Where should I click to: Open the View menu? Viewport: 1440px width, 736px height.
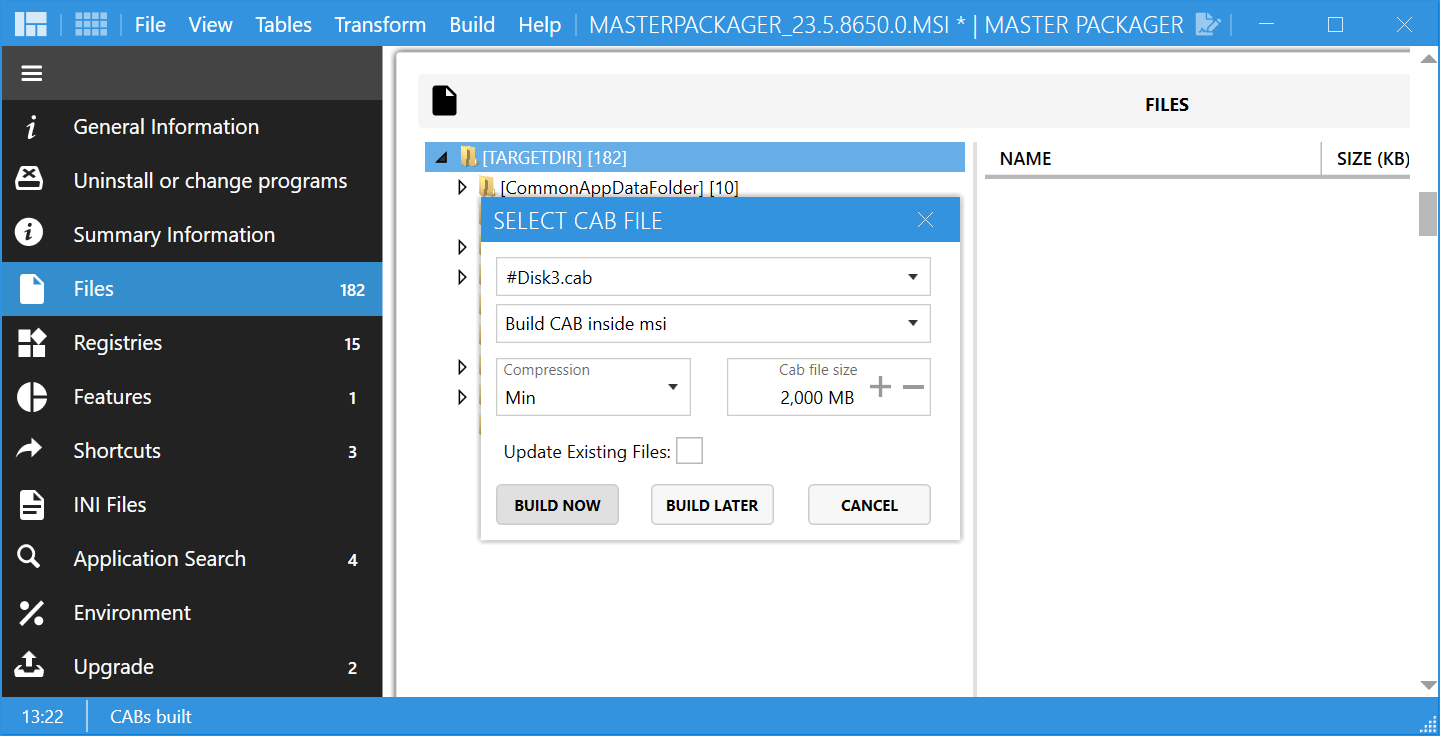(x=210, y=24)
